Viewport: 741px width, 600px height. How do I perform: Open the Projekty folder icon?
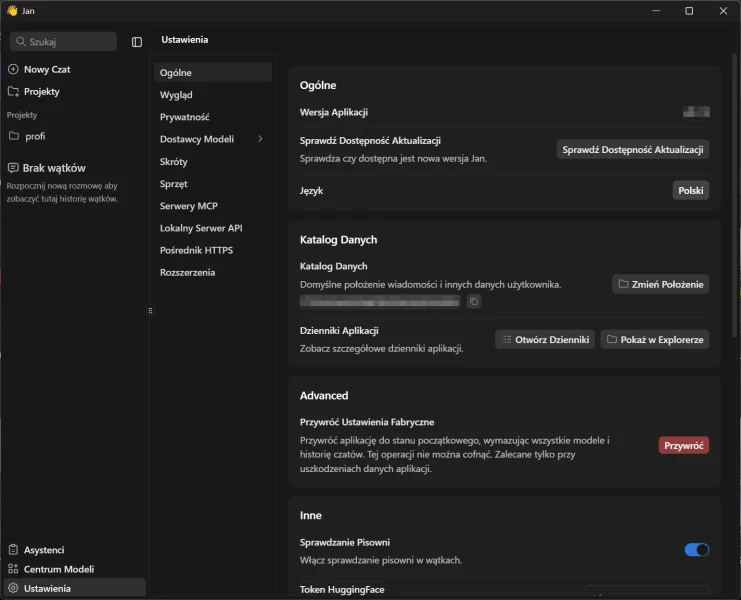point(13,91)
